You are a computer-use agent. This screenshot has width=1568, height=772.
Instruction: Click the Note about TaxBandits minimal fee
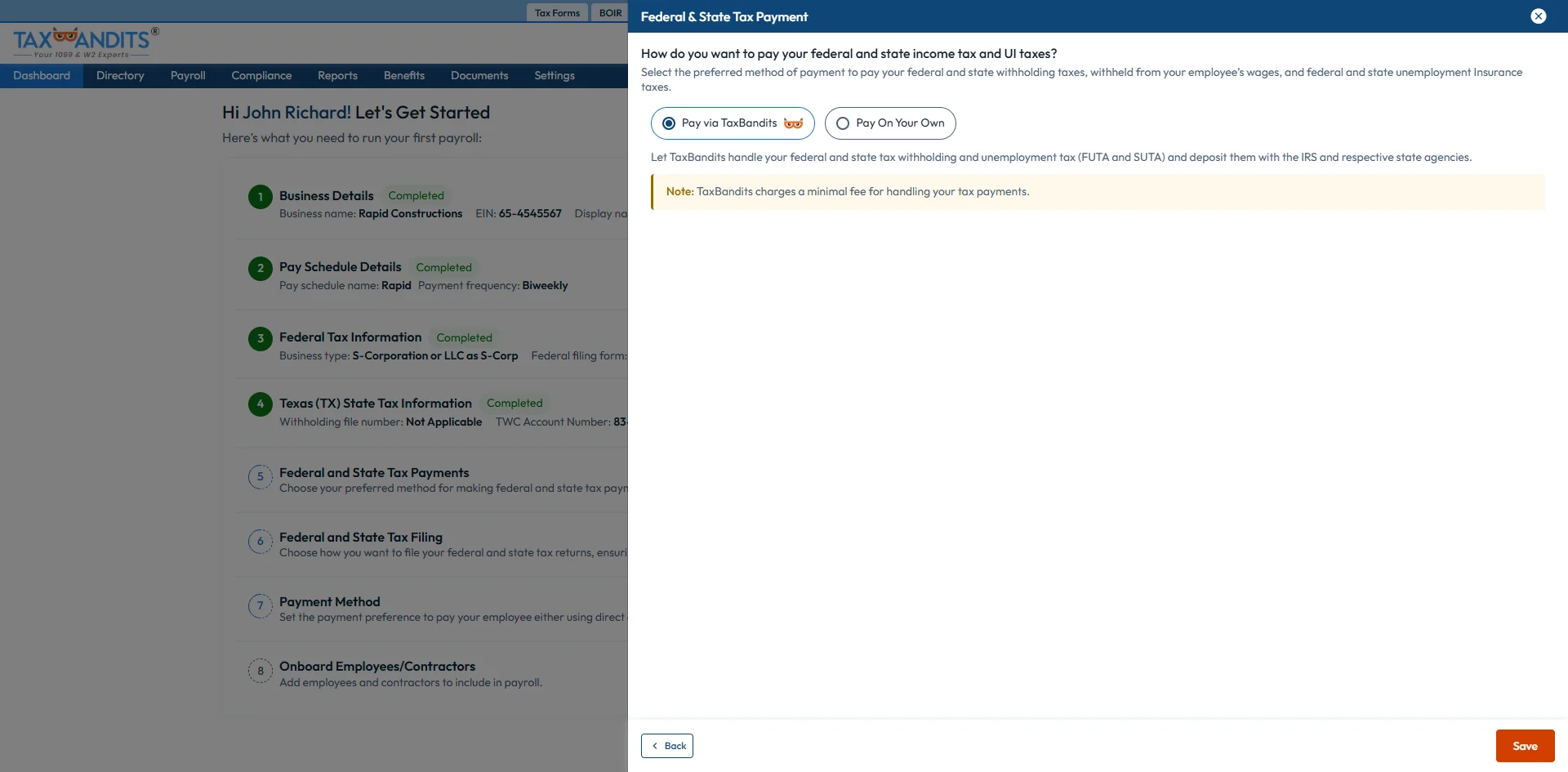point(1098,192)
